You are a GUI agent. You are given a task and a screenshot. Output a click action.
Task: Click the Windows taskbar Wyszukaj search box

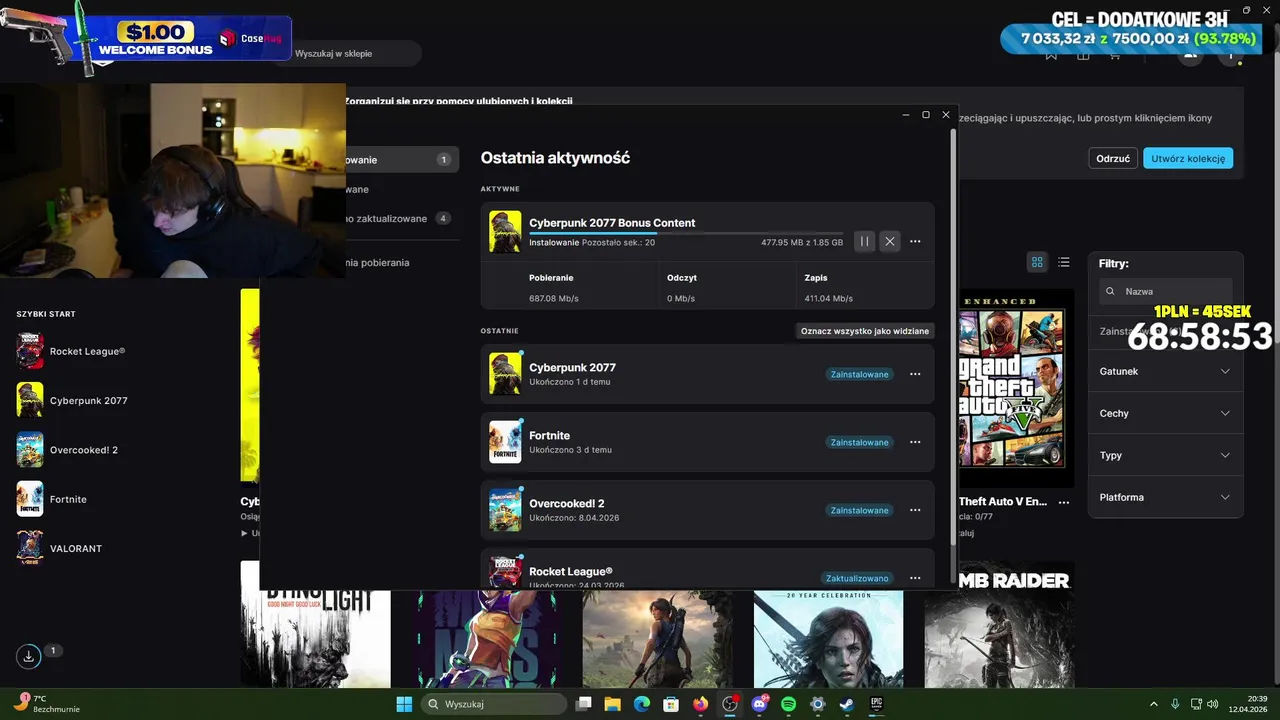494,704
